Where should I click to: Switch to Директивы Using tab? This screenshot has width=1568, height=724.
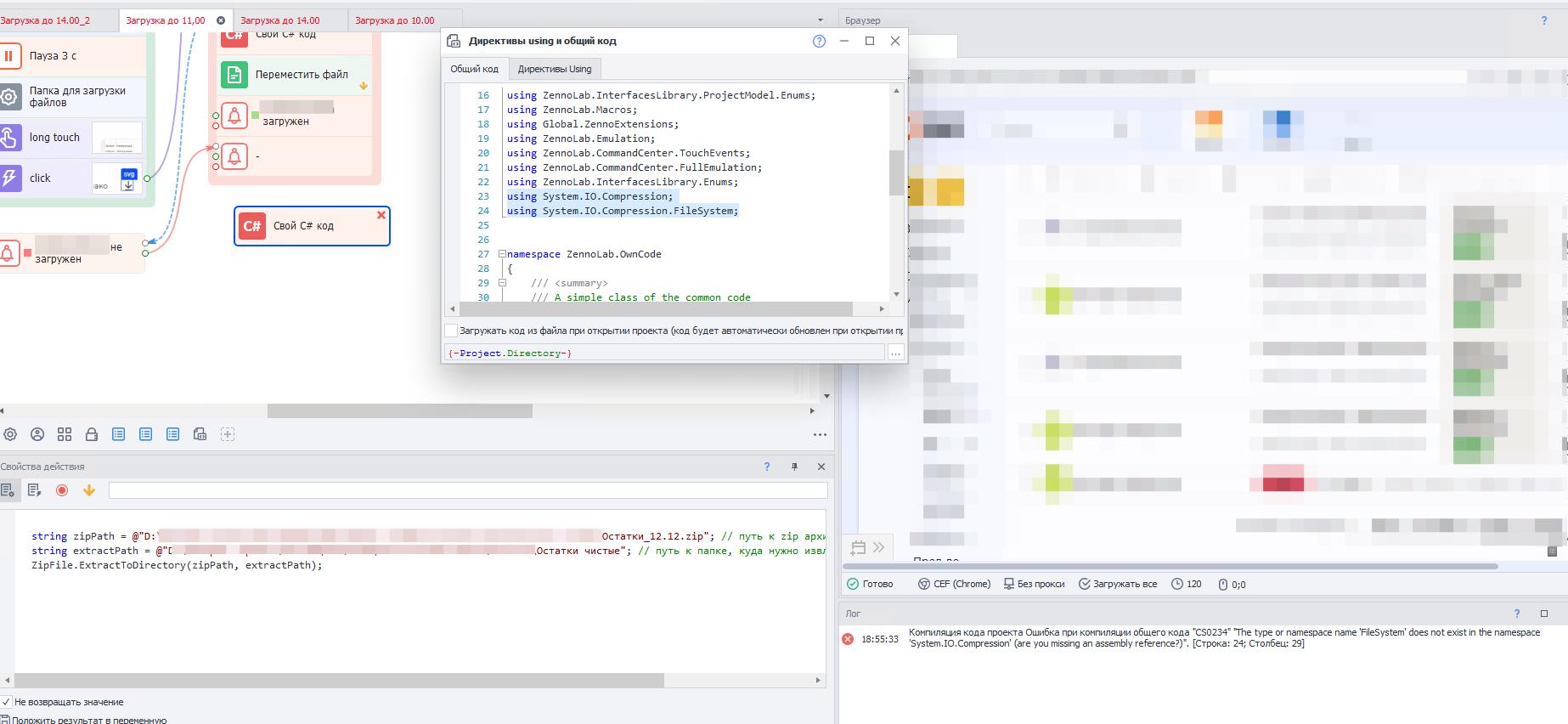click(x=555, y=69)
